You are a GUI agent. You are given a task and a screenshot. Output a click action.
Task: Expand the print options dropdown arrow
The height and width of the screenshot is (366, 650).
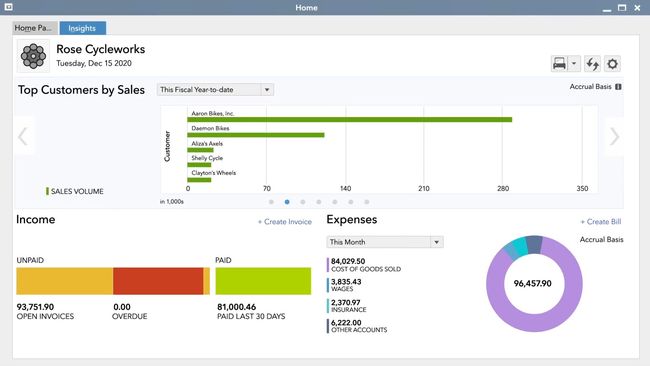(574, 64)
